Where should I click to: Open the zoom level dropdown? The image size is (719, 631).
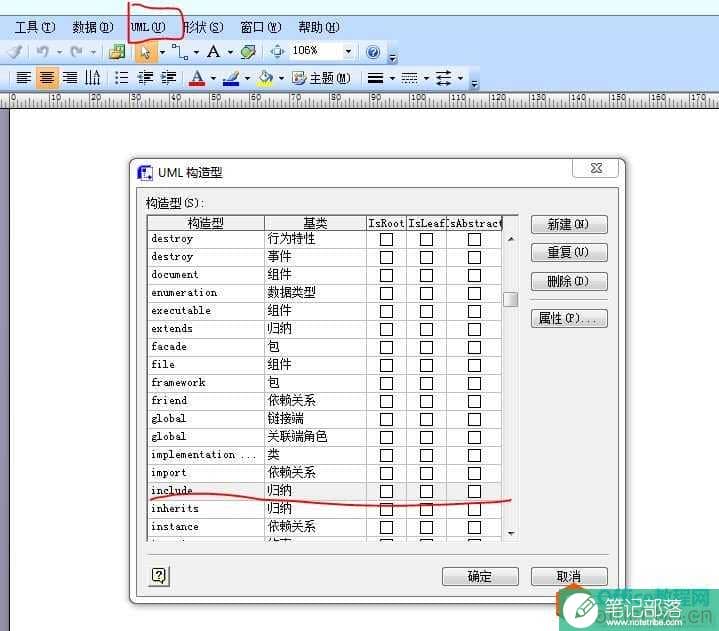click(348, 51)
